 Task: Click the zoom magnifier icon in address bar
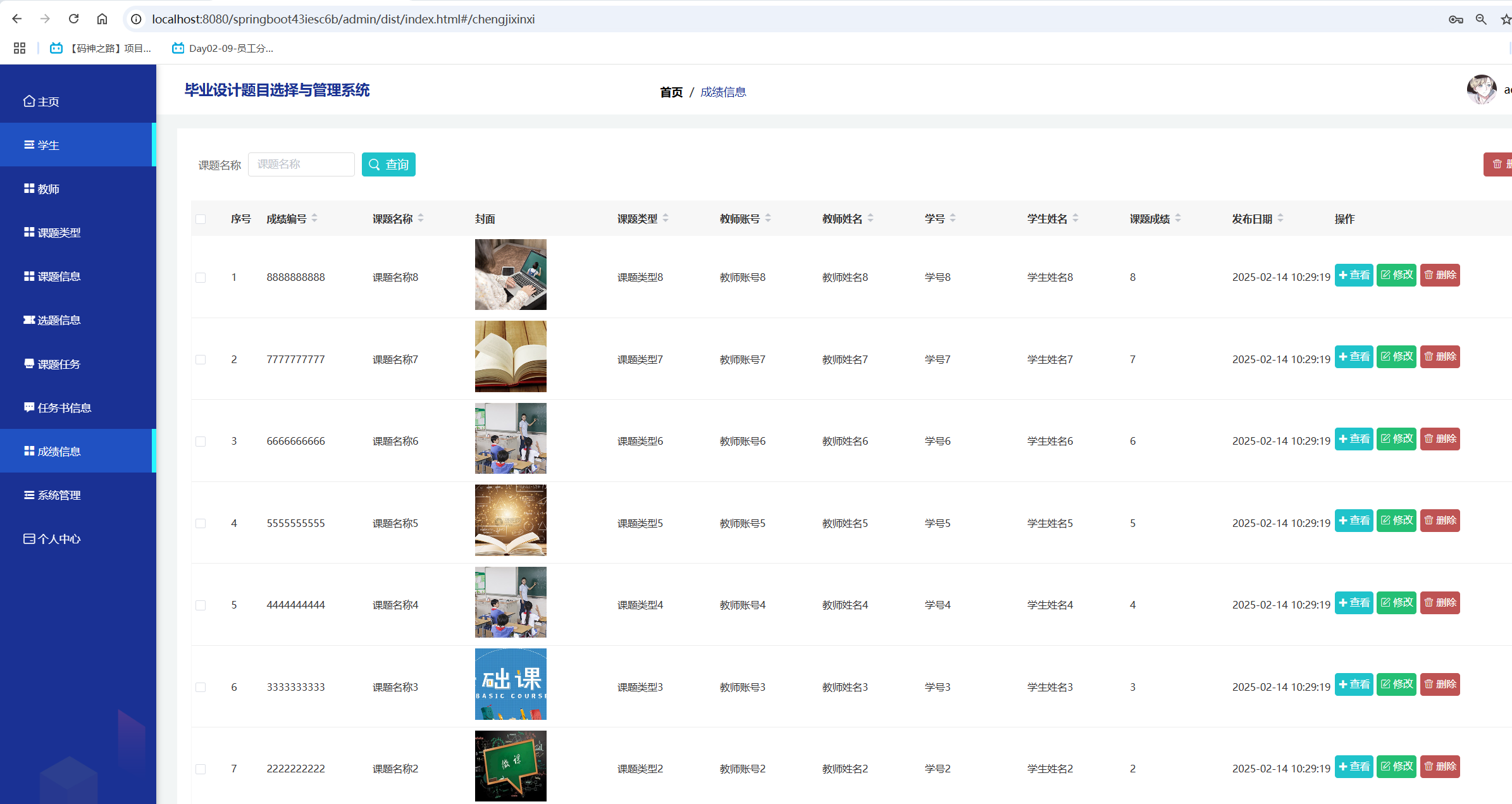pyautogui.click(x=1480, y=19)
